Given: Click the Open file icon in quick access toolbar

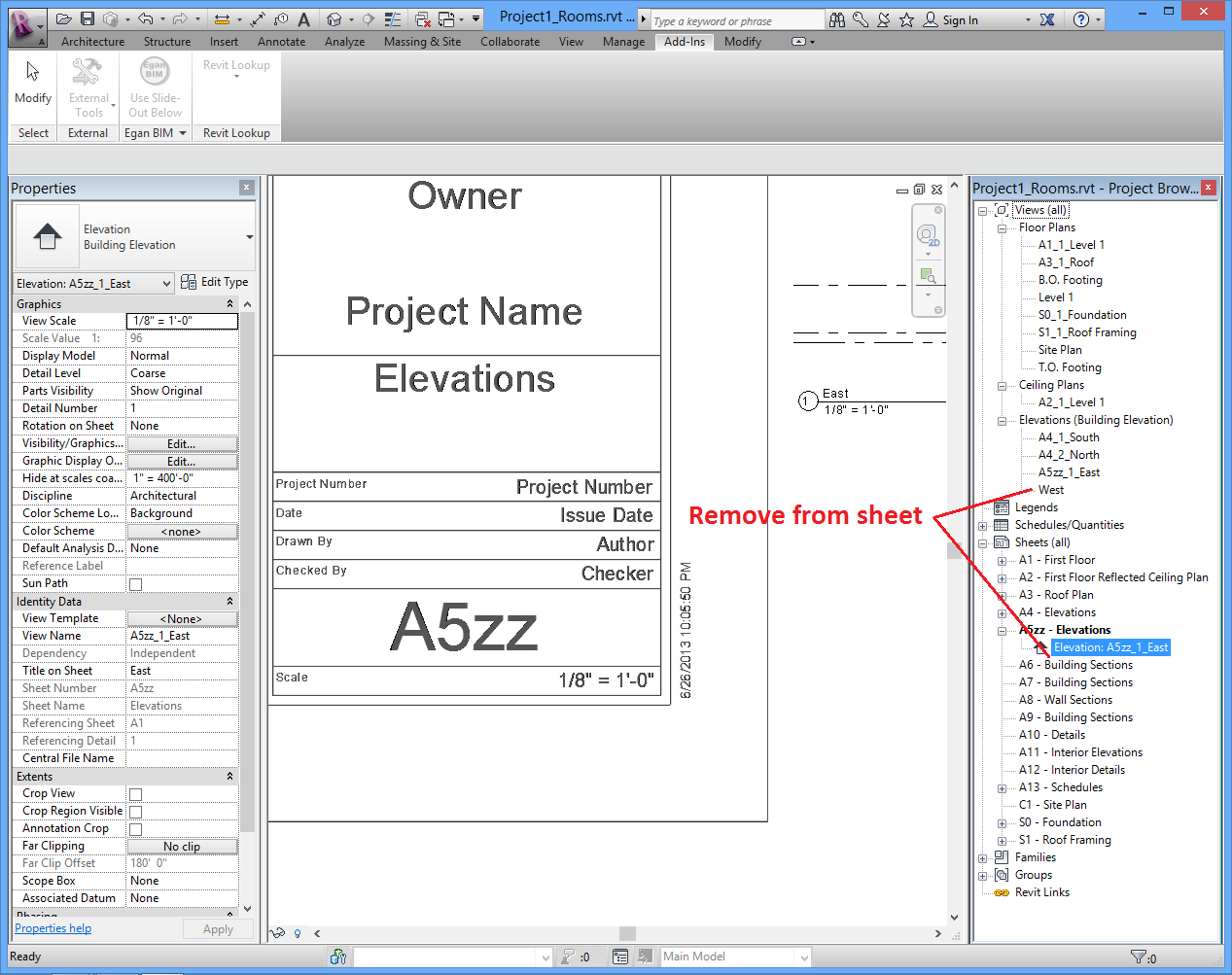Looking at the screenshot, I should click(x=64, y=18).
